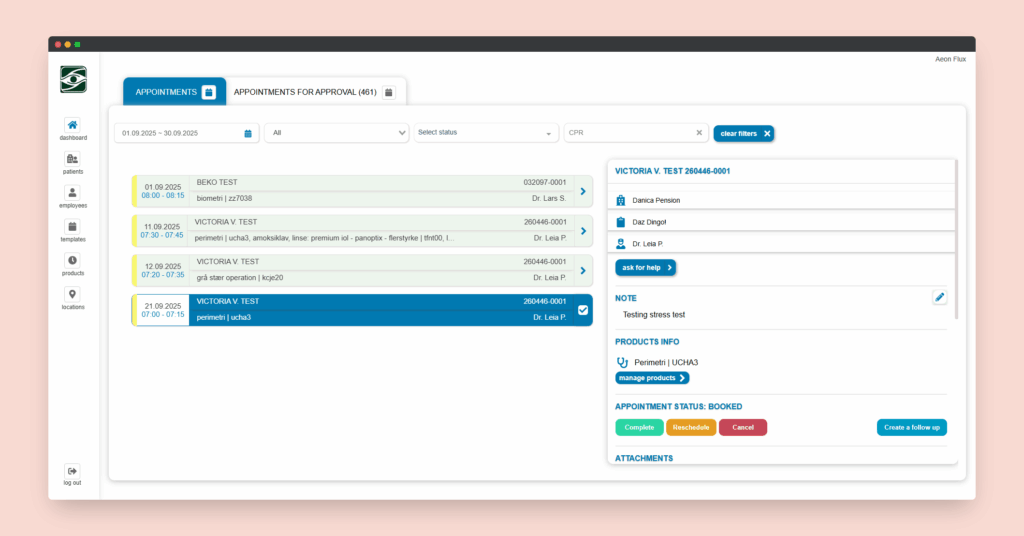Go to patients section icon
Image resolution: width=1024 pixels, height=536 pixels.
coord(72,159)
